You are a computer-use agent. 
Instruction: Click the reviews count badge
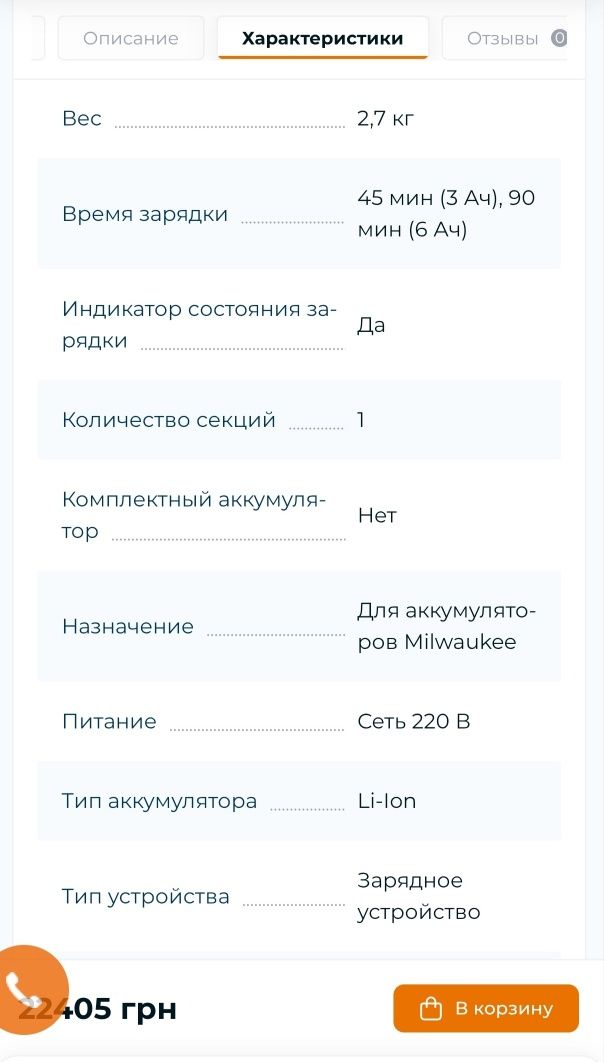click(559, 39)
